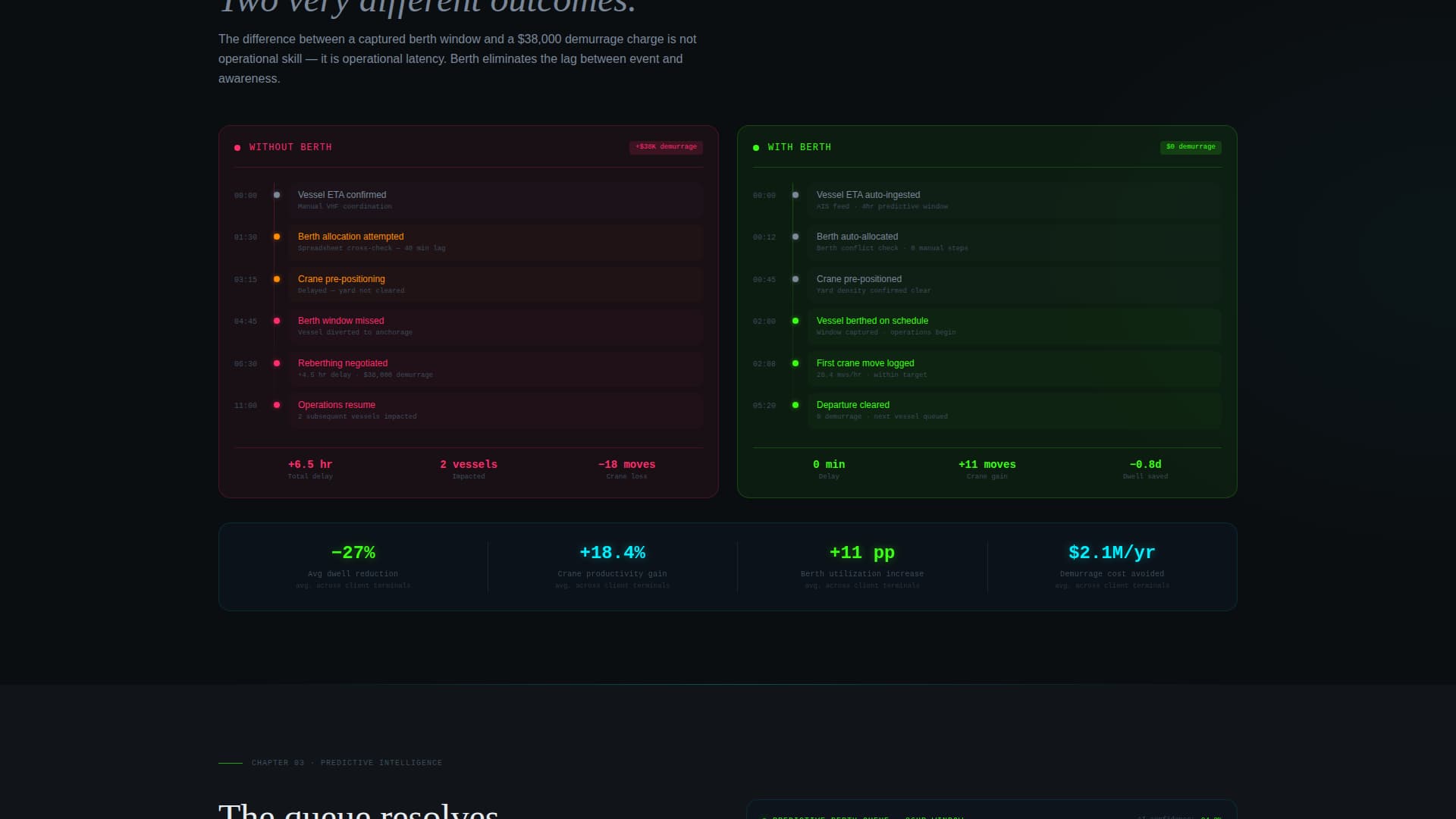Select the Crane pre-positioned event title

[x=859, y=279]
